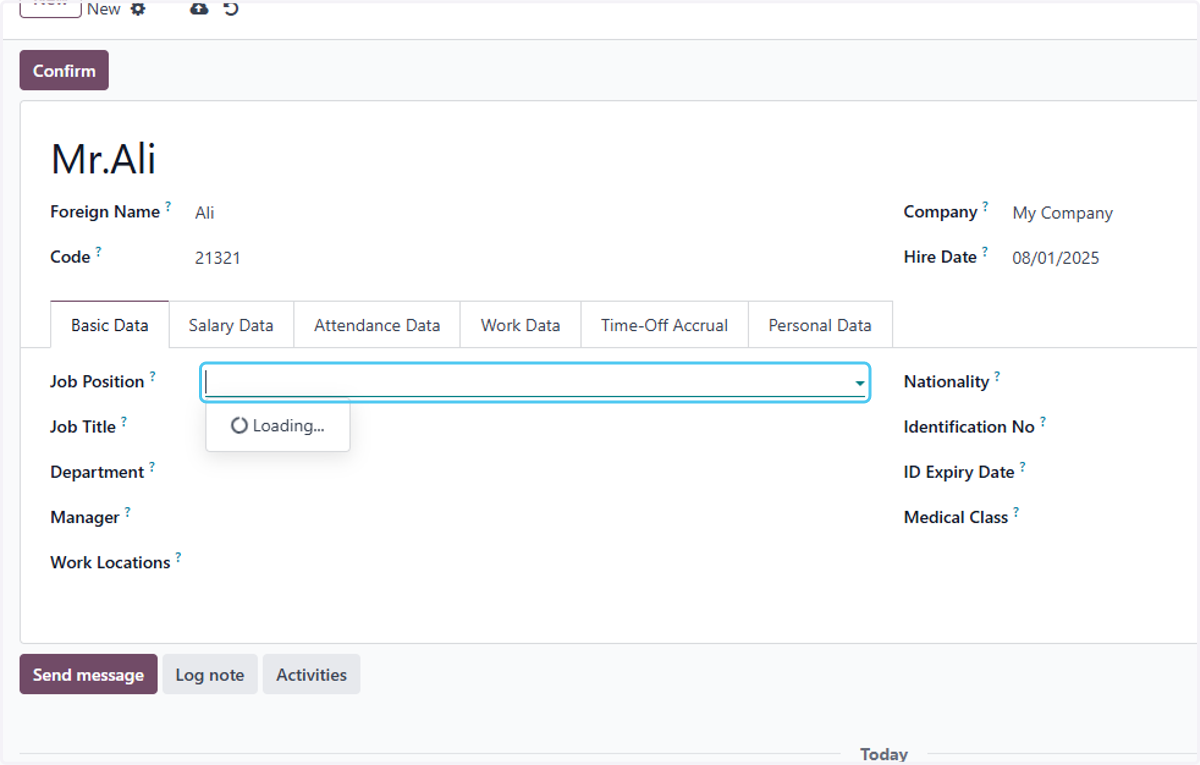Click the partially visible New button at top
Viewport: 1200px width, 765px height.
click(x=50, y=8)
